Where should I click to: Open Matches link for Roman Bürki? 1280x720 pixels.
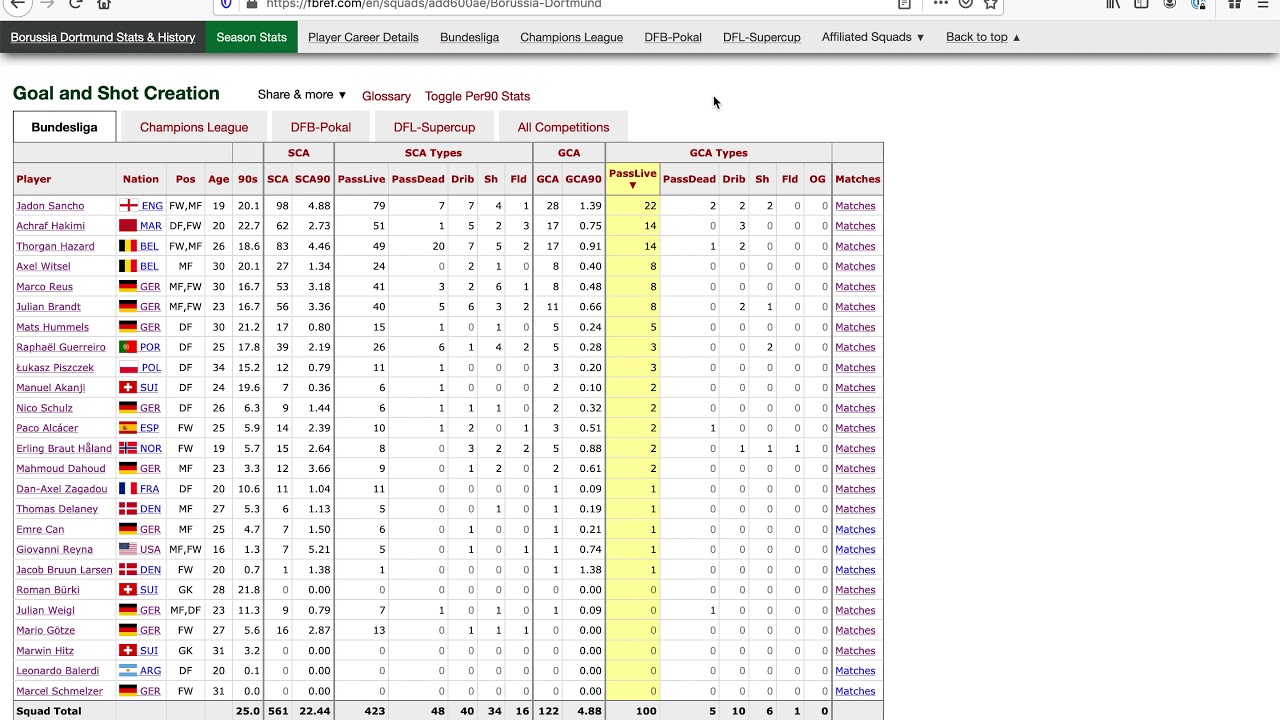point(855,590)
